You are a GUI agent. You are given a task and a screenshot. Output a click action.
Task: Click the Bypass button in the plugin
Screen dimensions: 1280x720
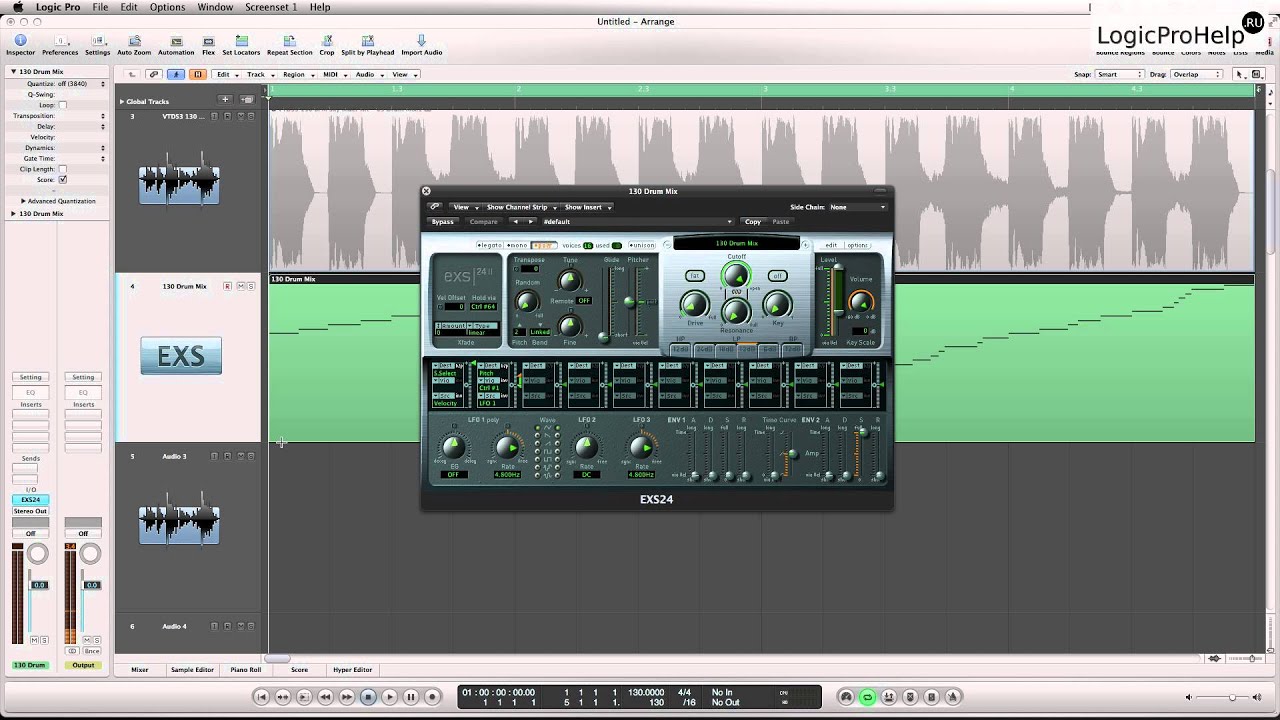pos(442,222)
